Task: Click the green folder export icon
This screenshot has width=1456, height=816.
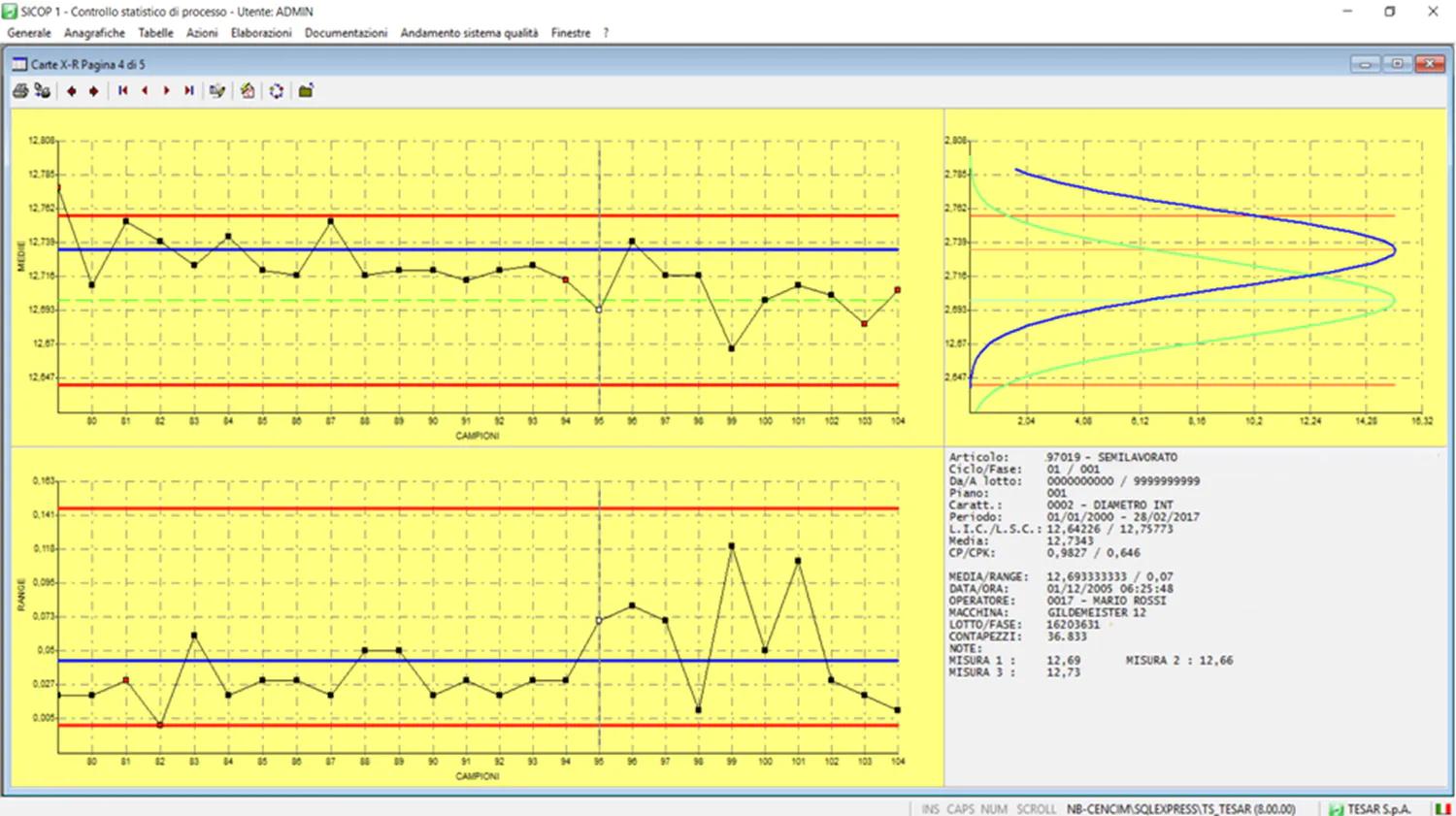Action: pyautogui.click(x=306, y=91)
